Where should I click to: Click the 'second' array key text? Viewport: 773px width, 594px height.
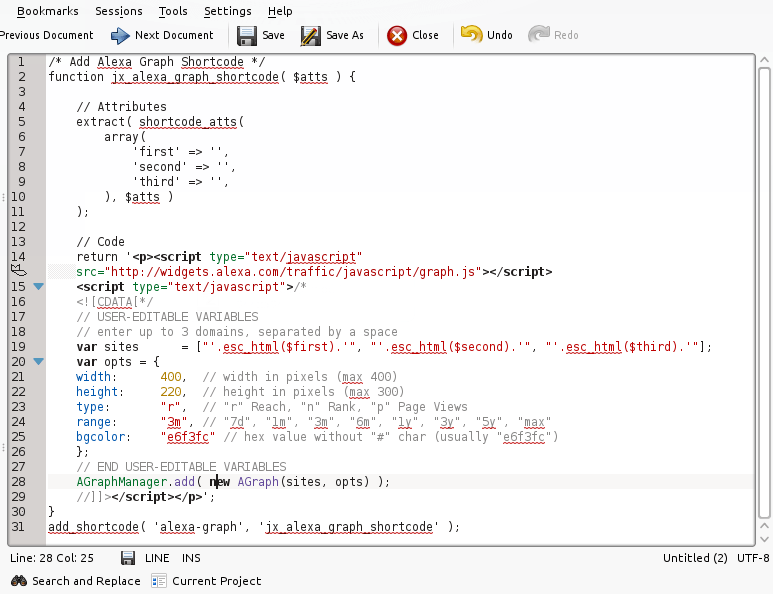click(160, 167)
